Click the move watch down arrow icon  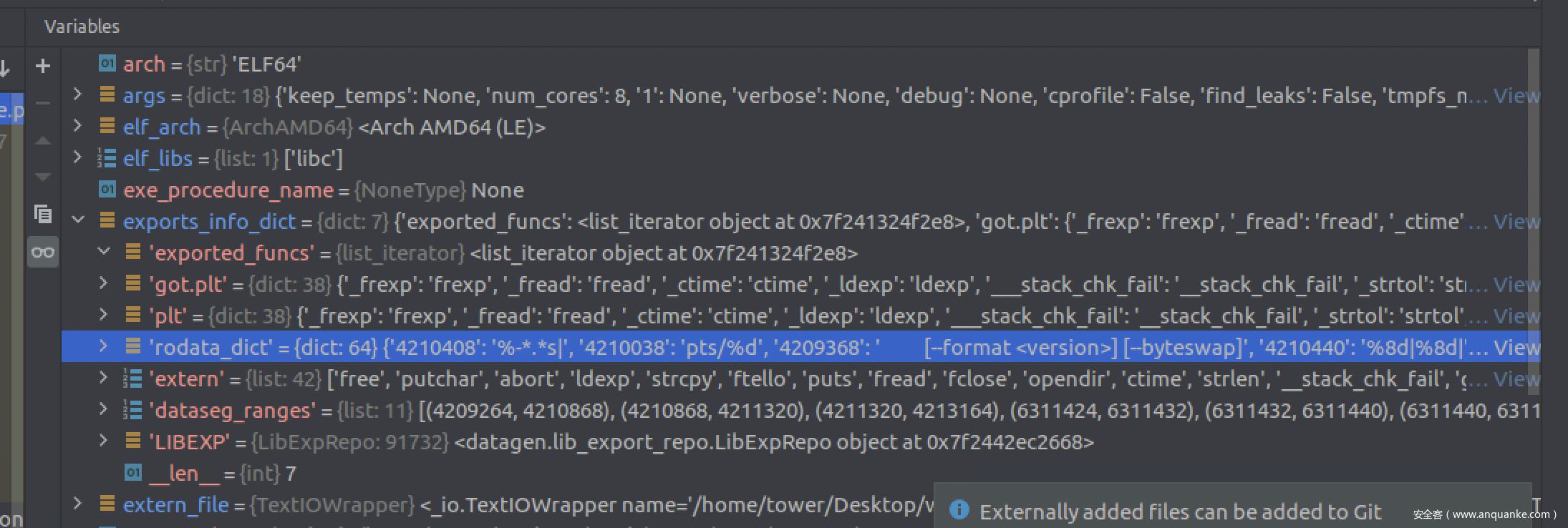pyautogui.click(x=43, y=177)
